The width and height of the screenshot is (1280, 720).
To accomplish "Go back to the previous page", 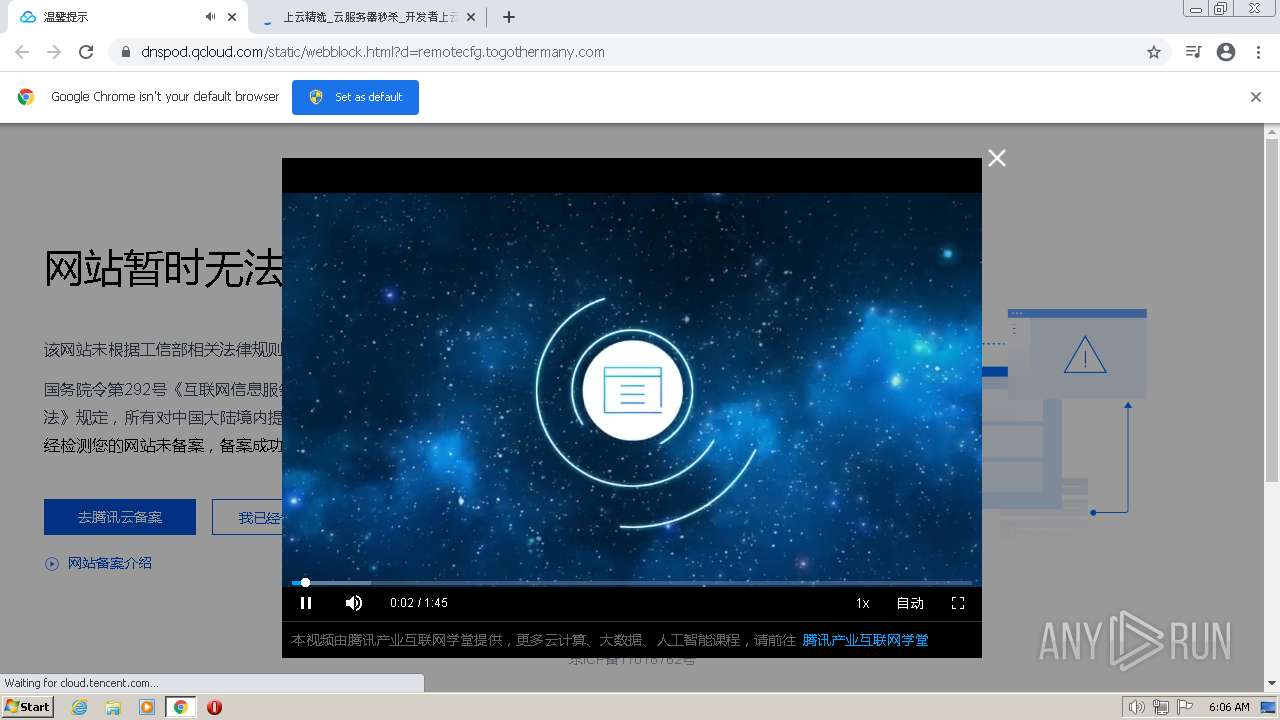I will 22,52.
